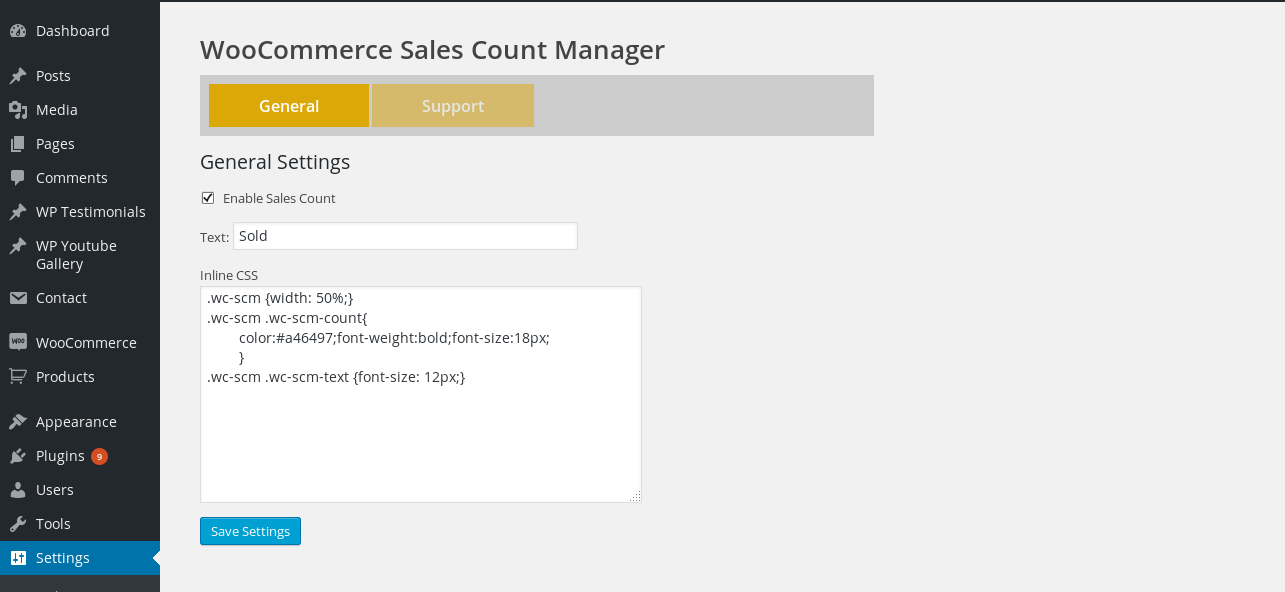Switch to the Support tab

coord(453,106)
